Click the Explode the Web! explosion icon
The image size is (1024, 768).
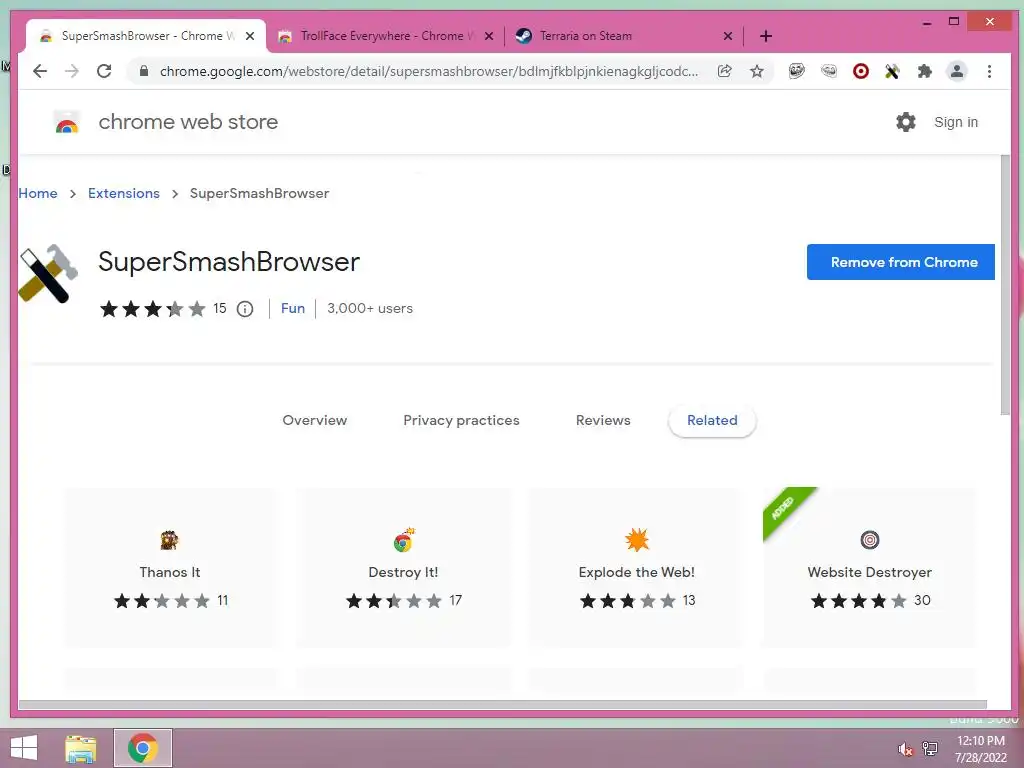pyautogui.click(x=637, y=540)
